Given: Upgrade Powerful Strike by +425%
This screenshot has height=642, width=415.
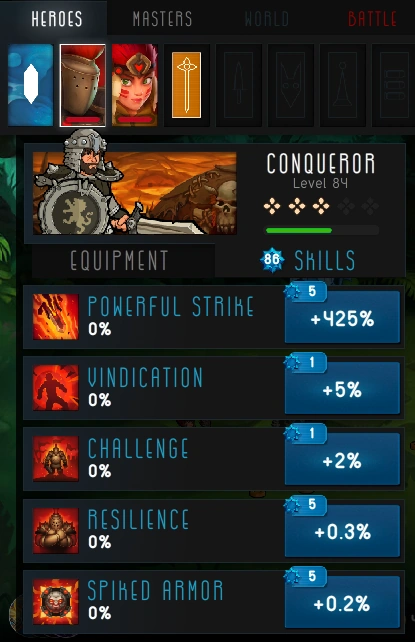Looking at the screenshot, I should pos(342,317).
